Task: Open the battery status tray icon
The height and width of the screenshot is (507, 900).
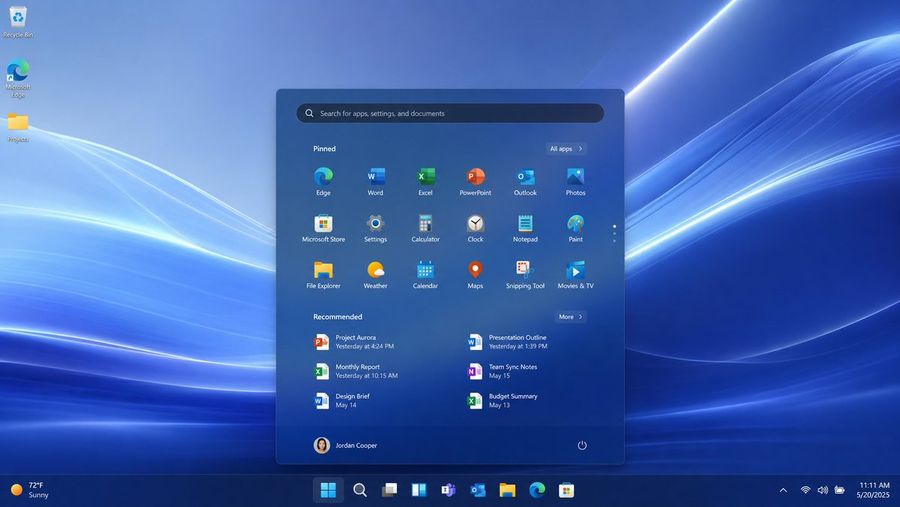Action: tap(840, 490)
